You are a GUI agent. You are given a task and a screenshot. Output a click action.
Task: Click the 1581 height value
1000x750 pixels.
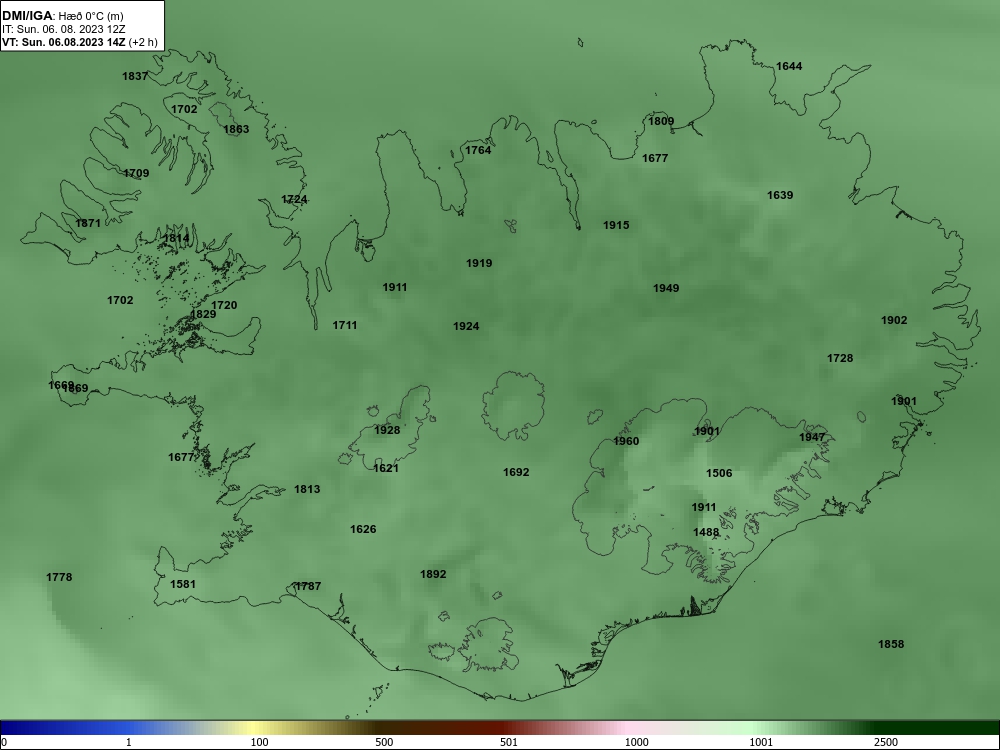pyautogui.click(x=183, y=584)
